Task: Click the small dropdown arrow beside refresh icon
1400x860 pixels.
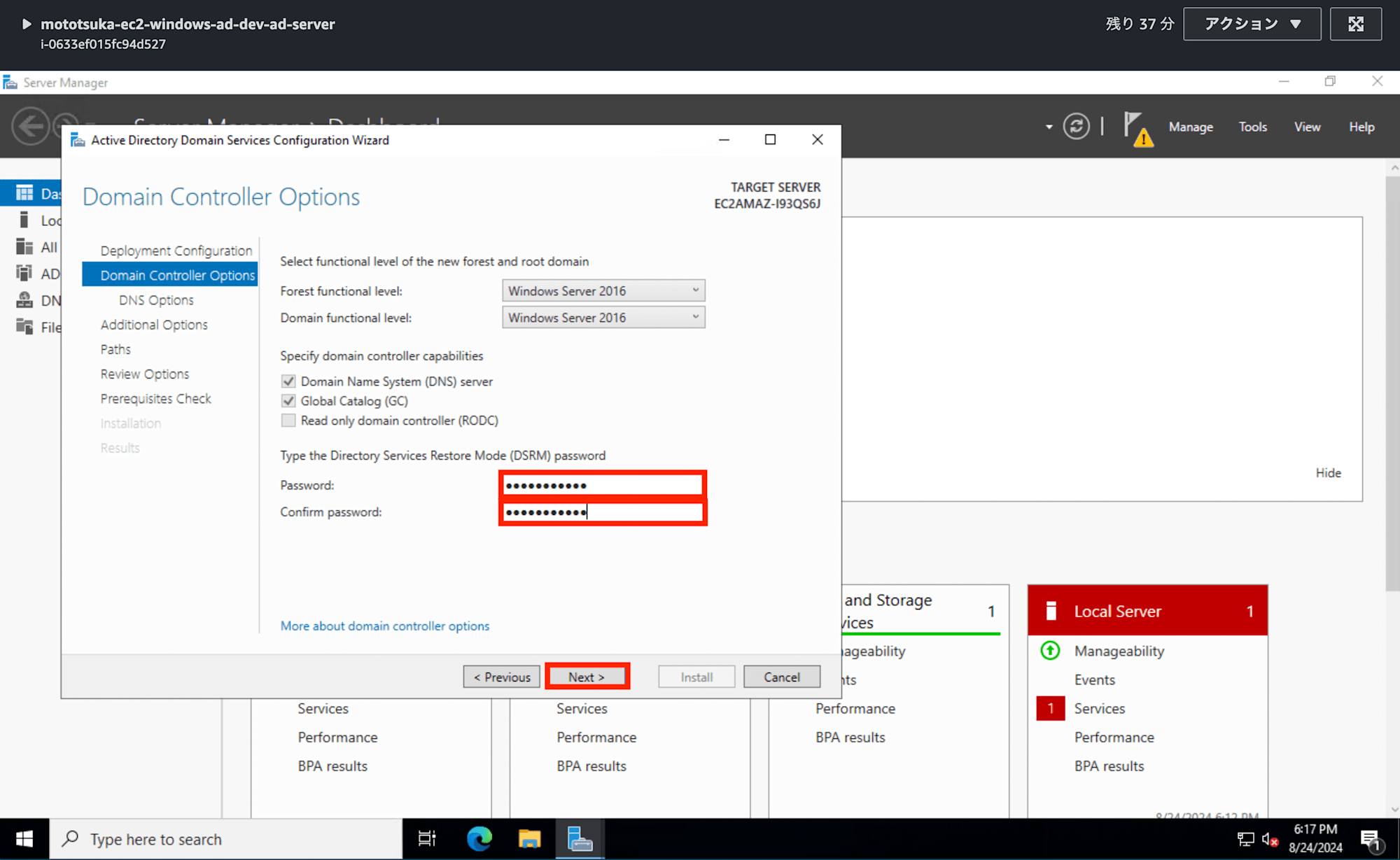Action: tap(1049, 127)
